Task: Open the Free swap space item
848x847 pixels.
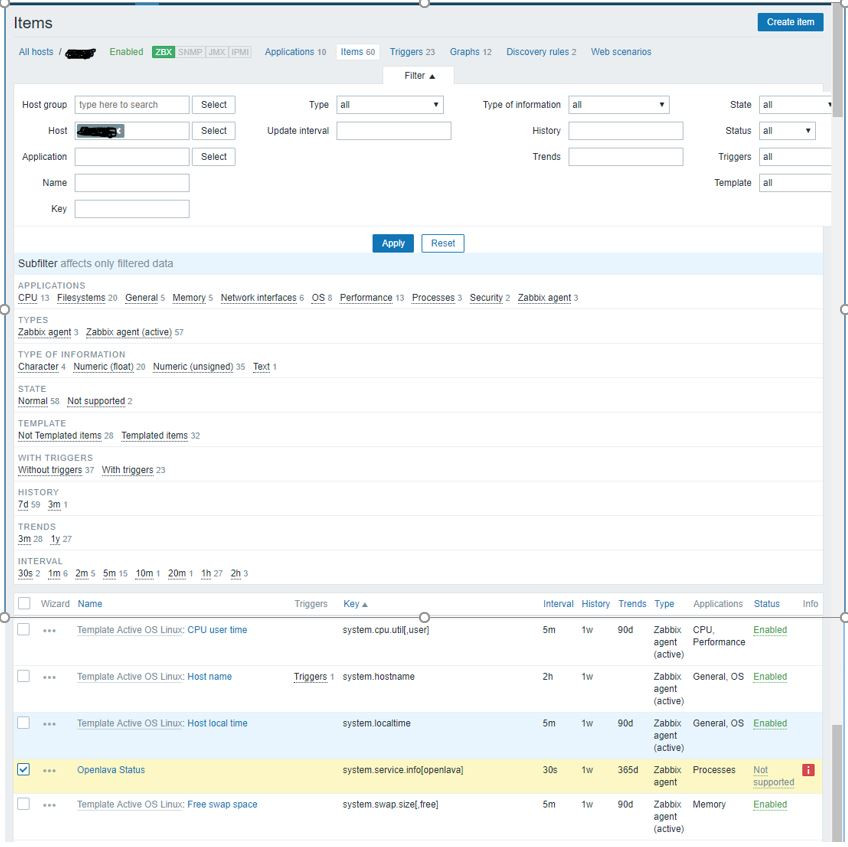Action: click(x=222, y=804)
